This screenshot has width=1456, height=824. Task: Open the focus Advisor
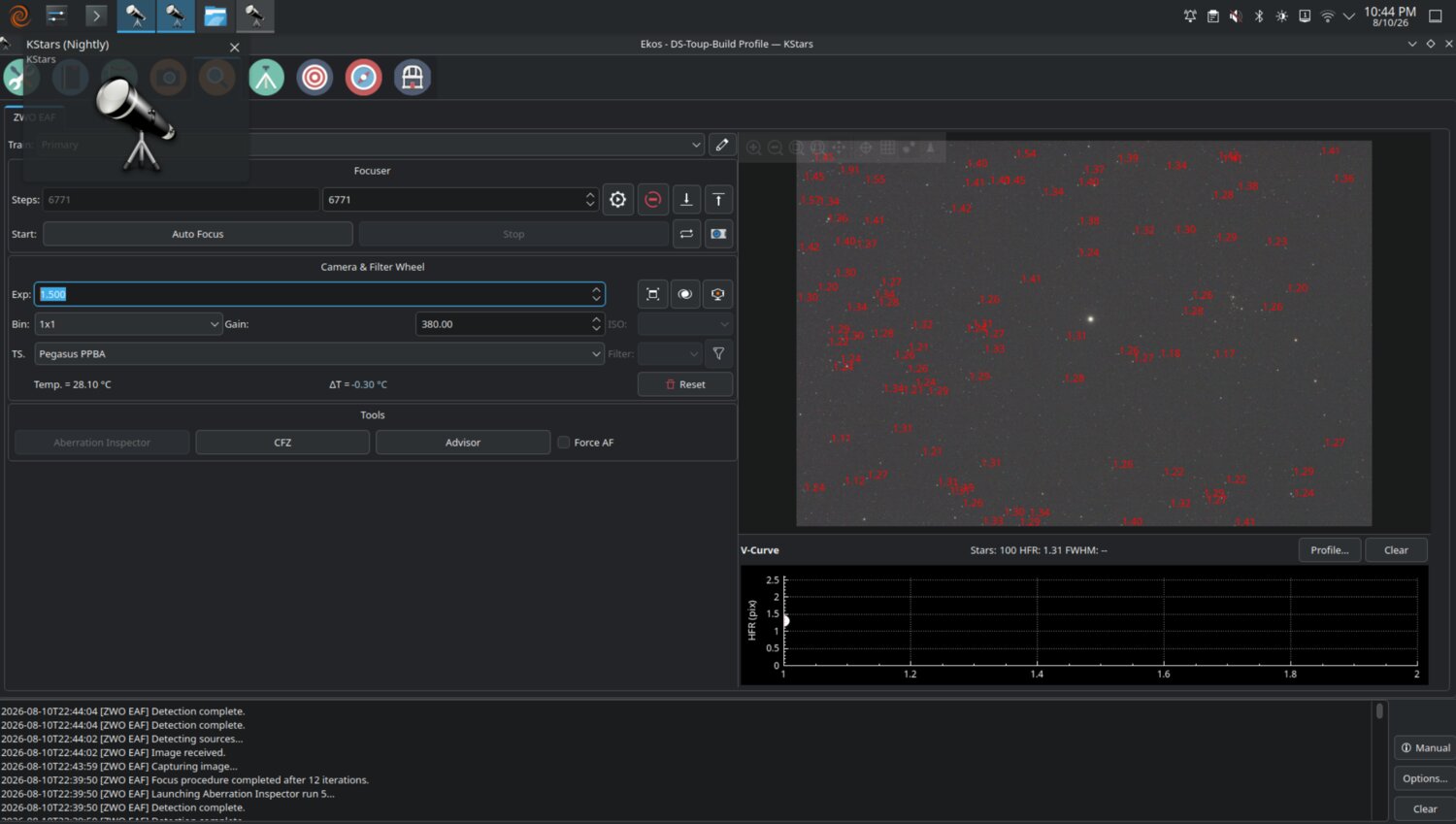click(463, 443)
